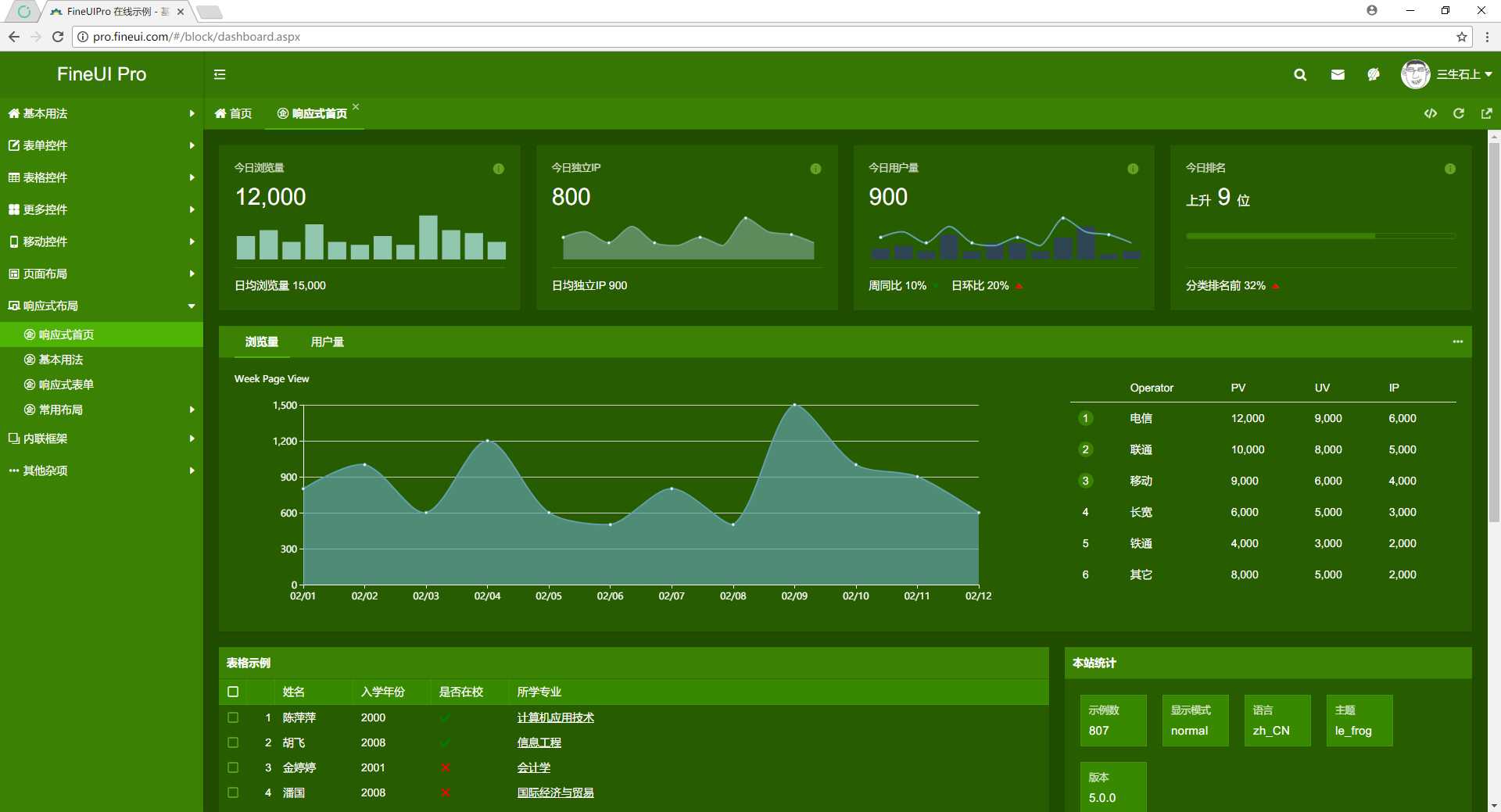
Task: Open the Chrome profile account icon
Action: (1372, 10)
